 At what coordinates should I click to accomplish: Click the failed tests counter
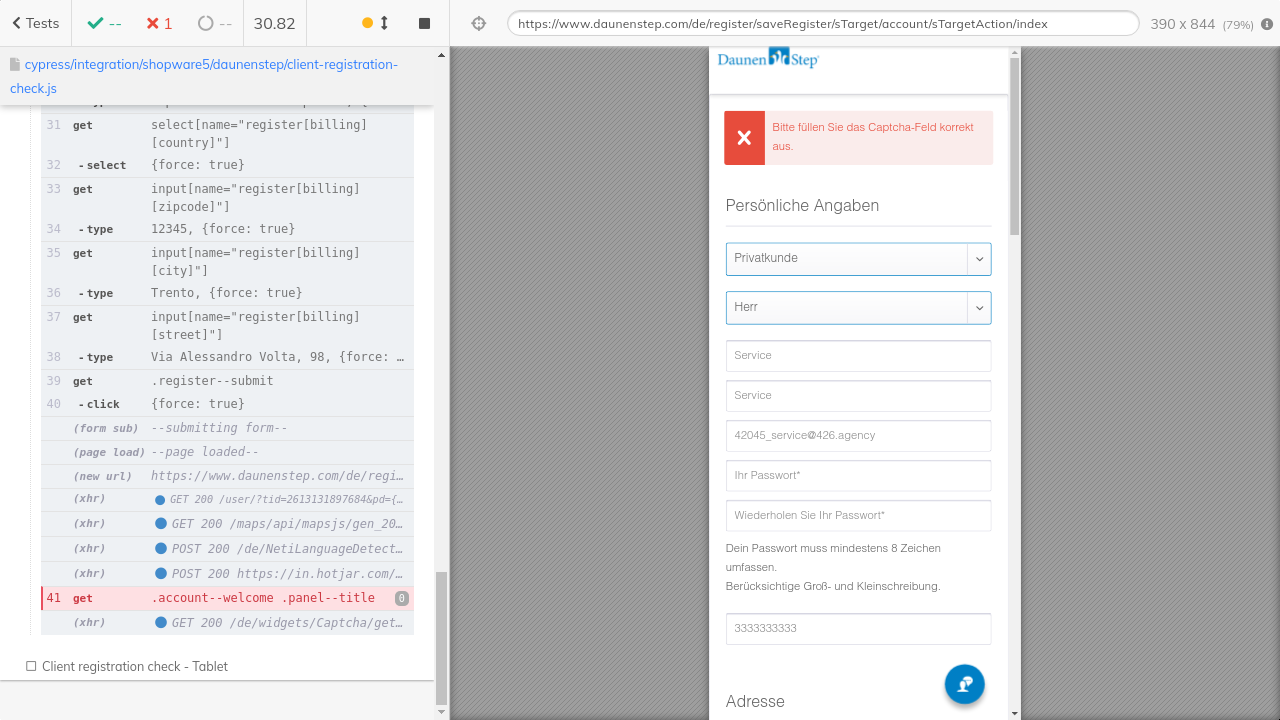[158, 23]
